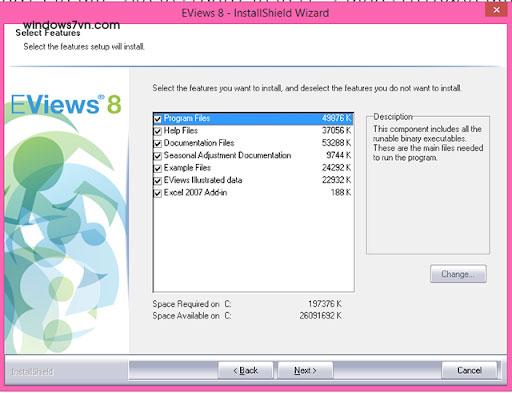Go back with the Back button
Screen dimensions: 512x393
(246, 370)
